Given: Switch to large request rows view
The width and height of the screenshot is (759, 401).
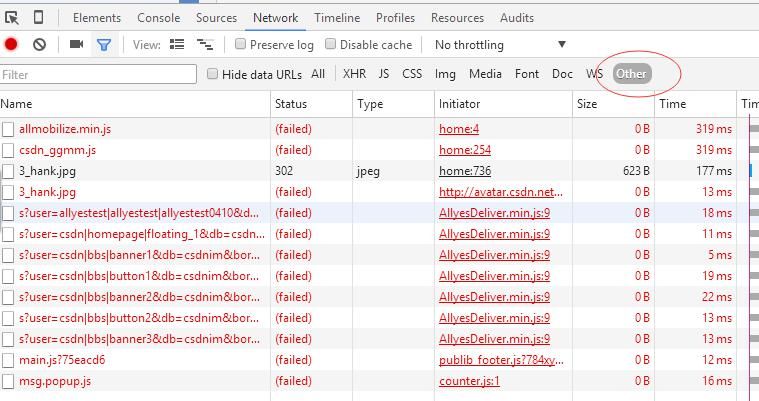Looking at the screenshot, I should point(177,44).
